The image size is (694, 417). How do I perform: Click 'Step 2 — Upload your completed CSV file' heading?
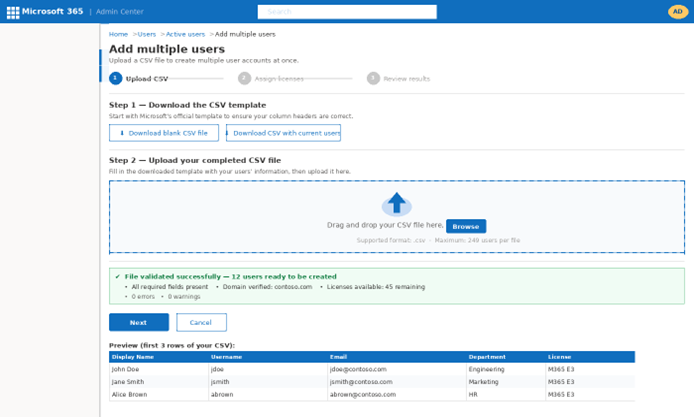tap(195, 160)
